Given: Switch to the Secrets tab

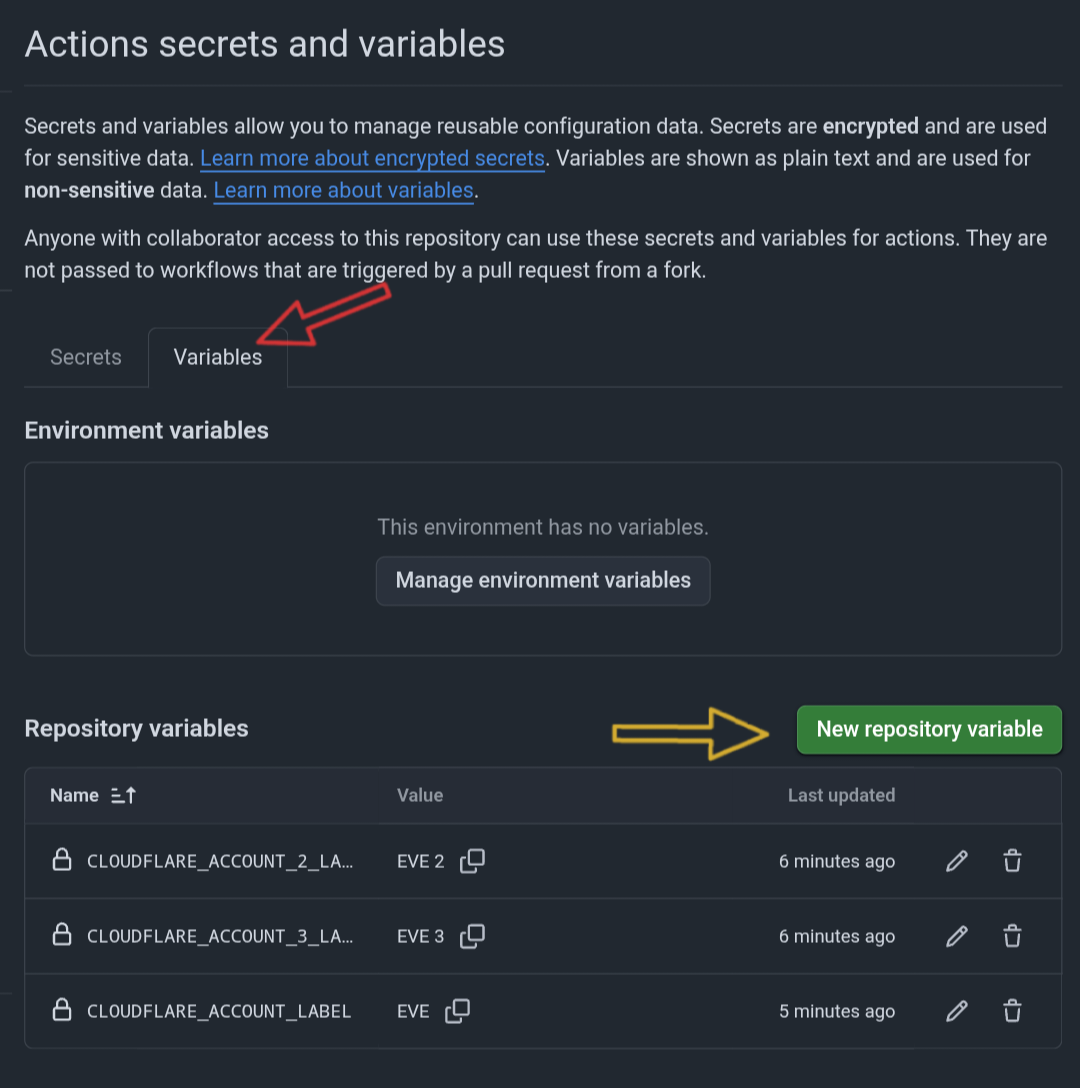Looking at the screenshot, I should 85,357.
